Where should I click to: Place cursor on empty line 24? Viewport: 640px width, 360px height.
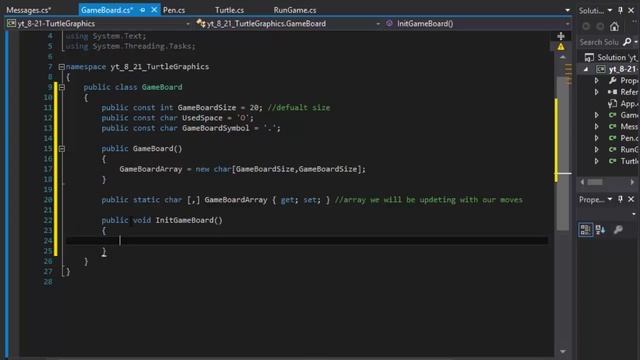306,241
